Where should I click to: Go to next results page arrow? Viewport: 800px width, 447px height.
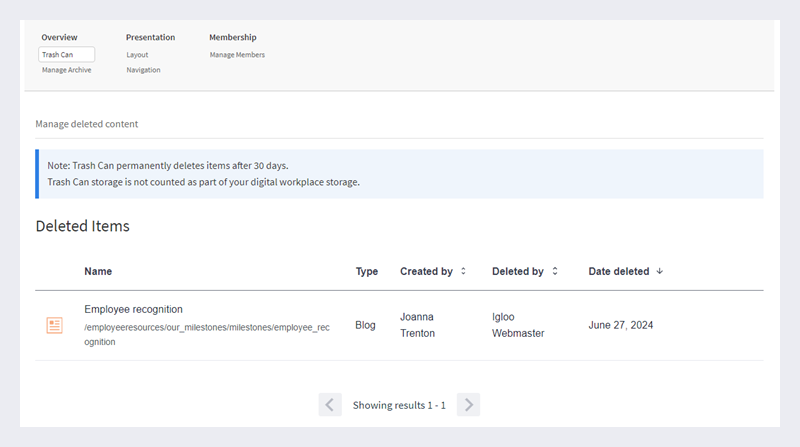468,405
